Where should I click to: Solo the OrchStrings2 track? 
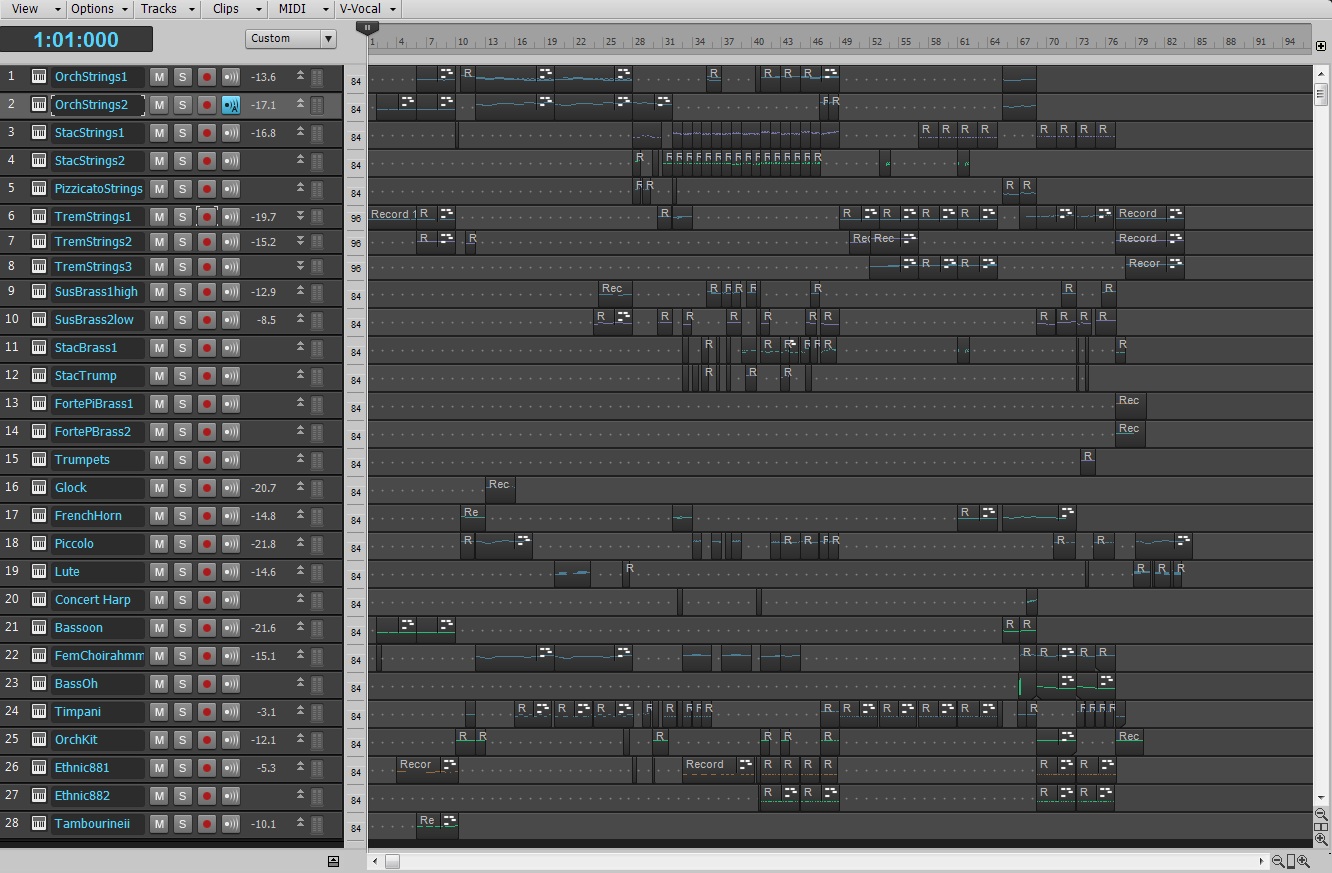coord(182,105)
